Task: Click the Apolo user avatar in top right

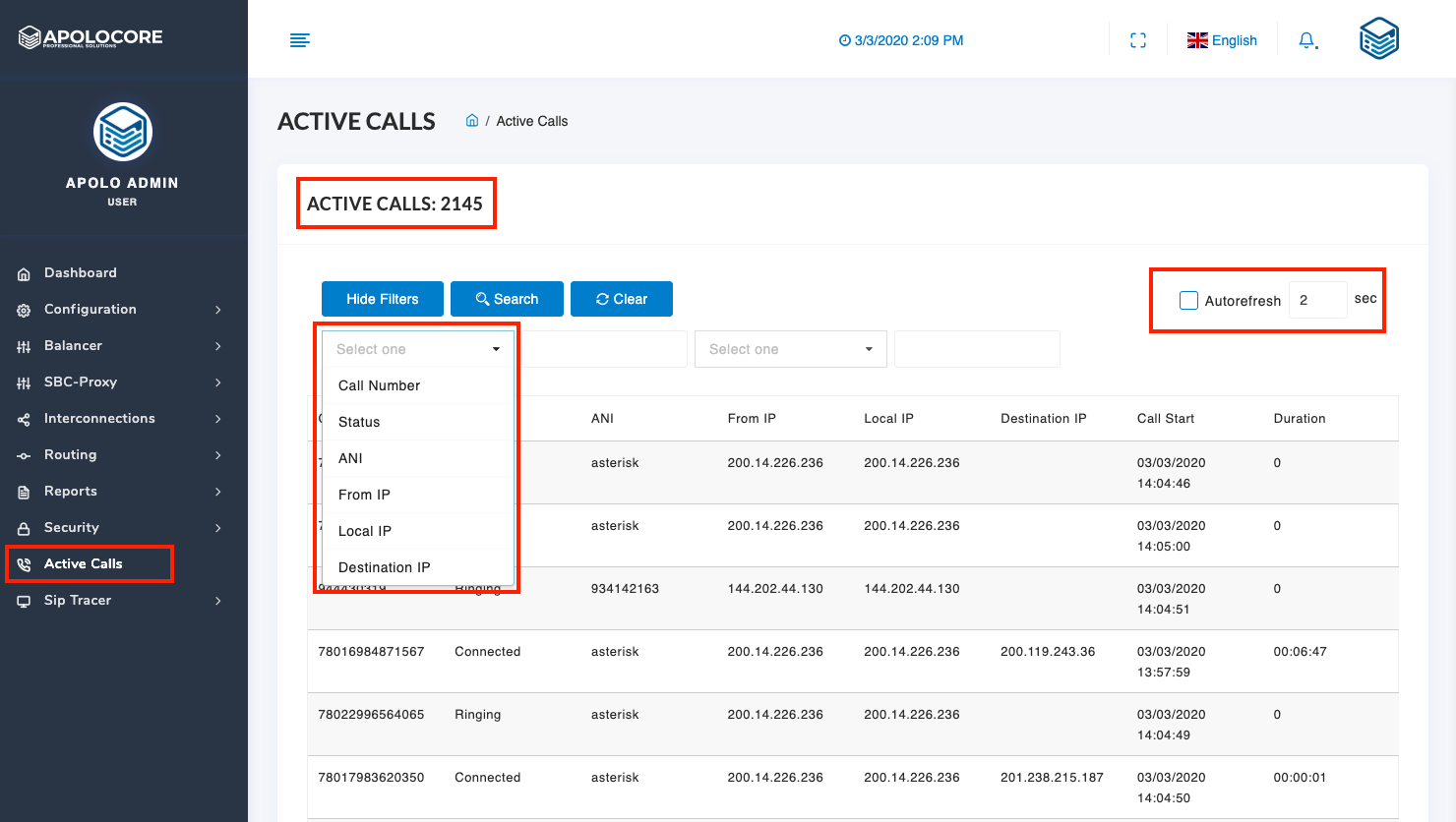Action: click(1378, 39)
